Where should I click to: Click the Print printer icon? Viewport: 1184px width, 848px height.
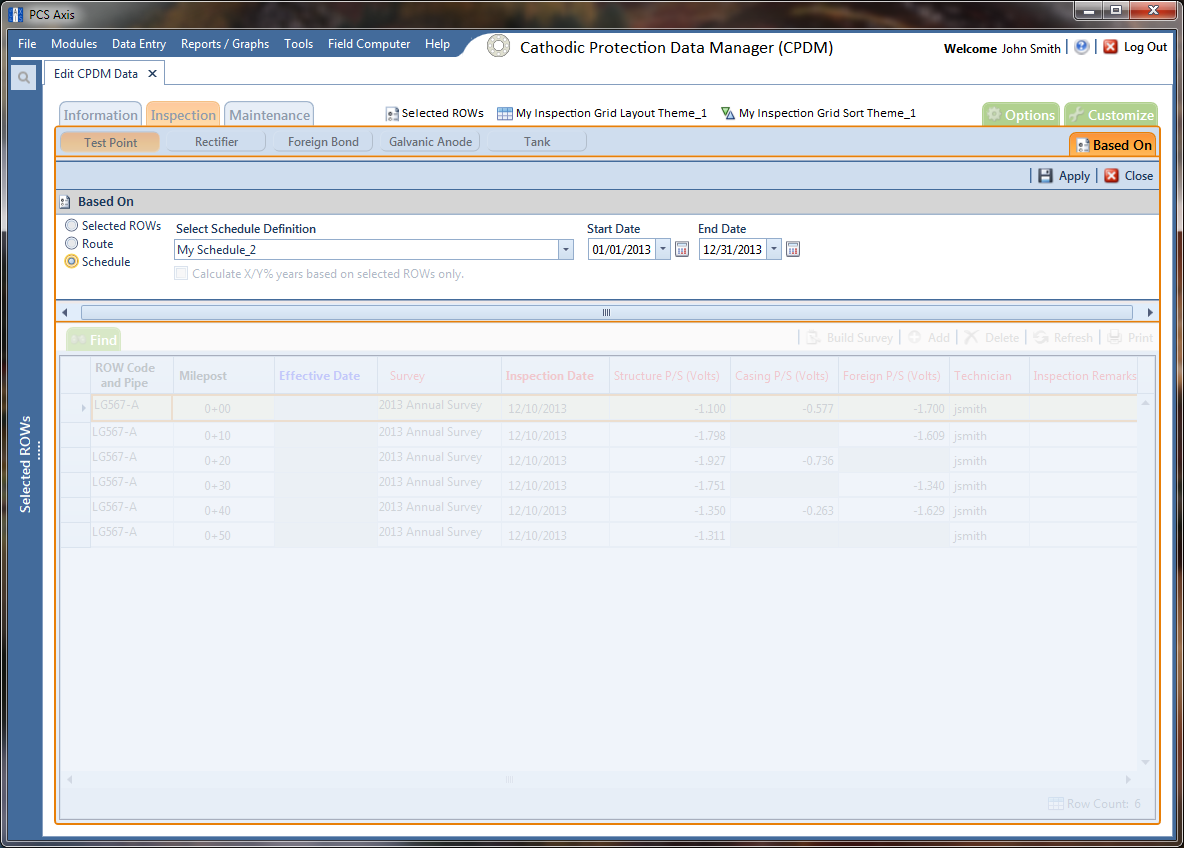pyautogui.click(x=1115, y=338)
